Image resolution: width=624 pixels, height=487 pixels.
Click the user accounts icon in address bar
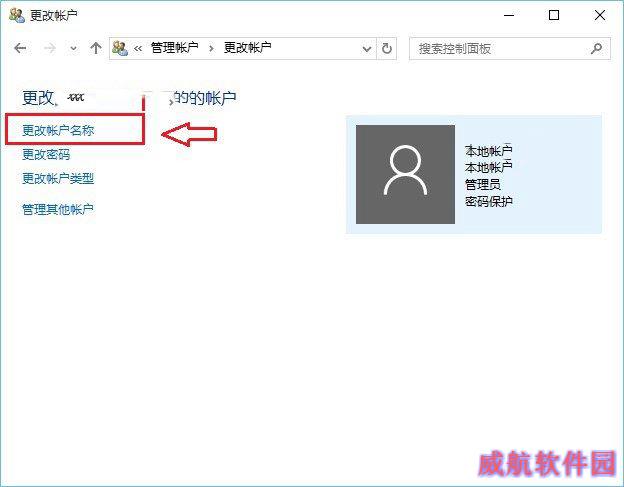tap(120, 49)
